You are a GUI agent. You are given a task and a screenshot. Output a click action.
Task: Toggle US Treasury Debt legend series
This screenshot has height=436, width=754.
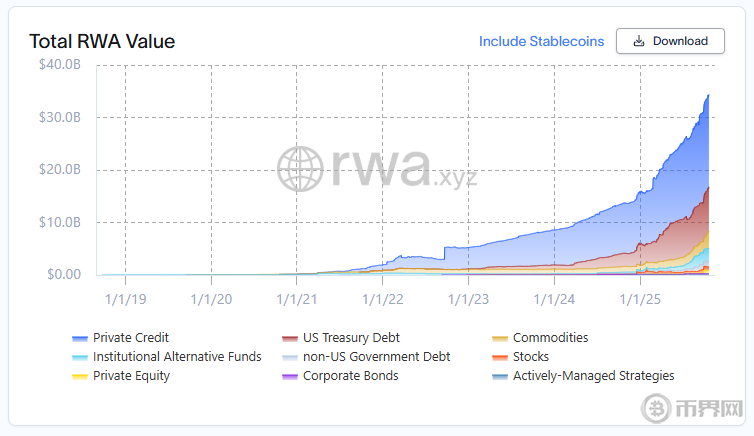351,338
